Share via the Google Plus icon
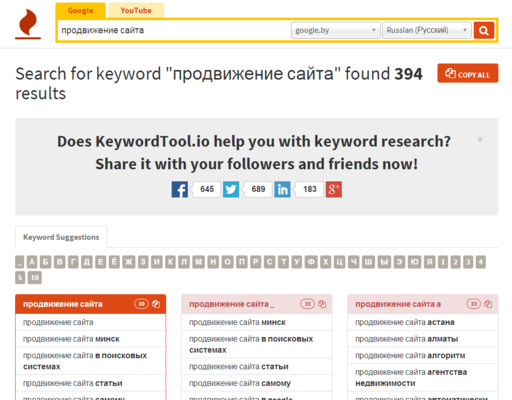The image size is (512, 400). point(334,189)
